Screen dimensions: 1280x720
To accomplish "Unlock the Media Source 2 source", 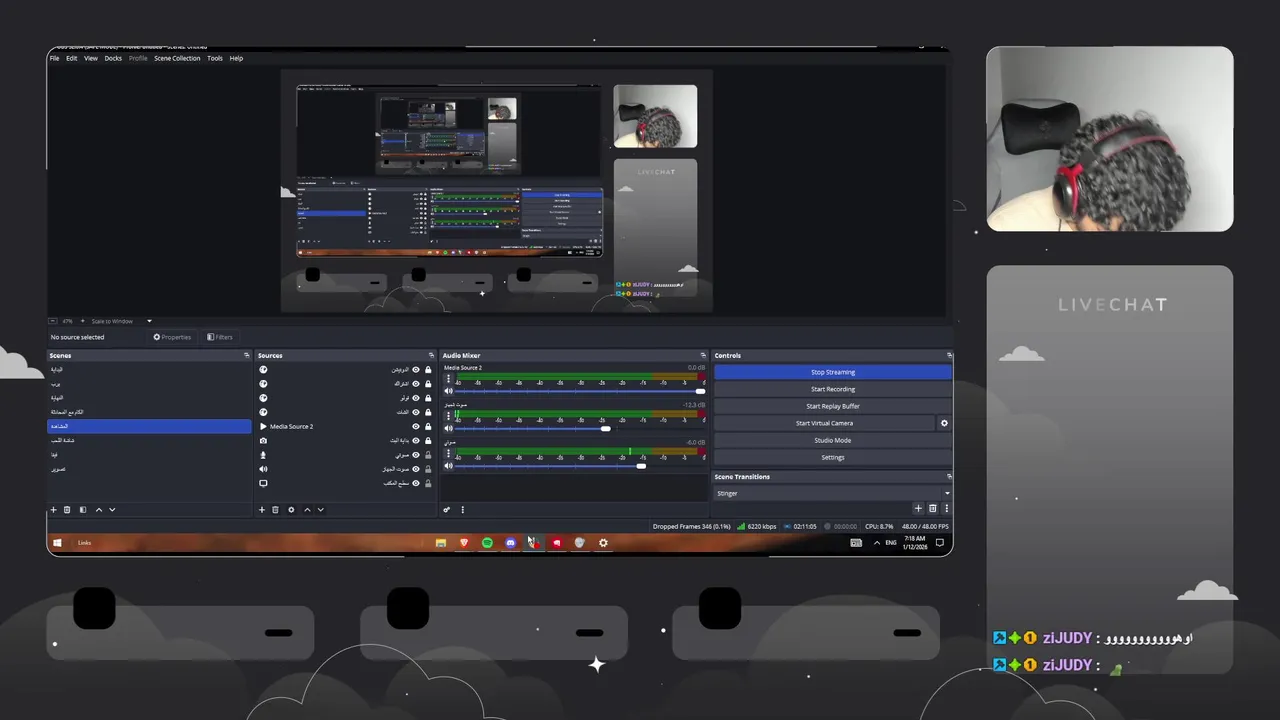I will 428,427.
